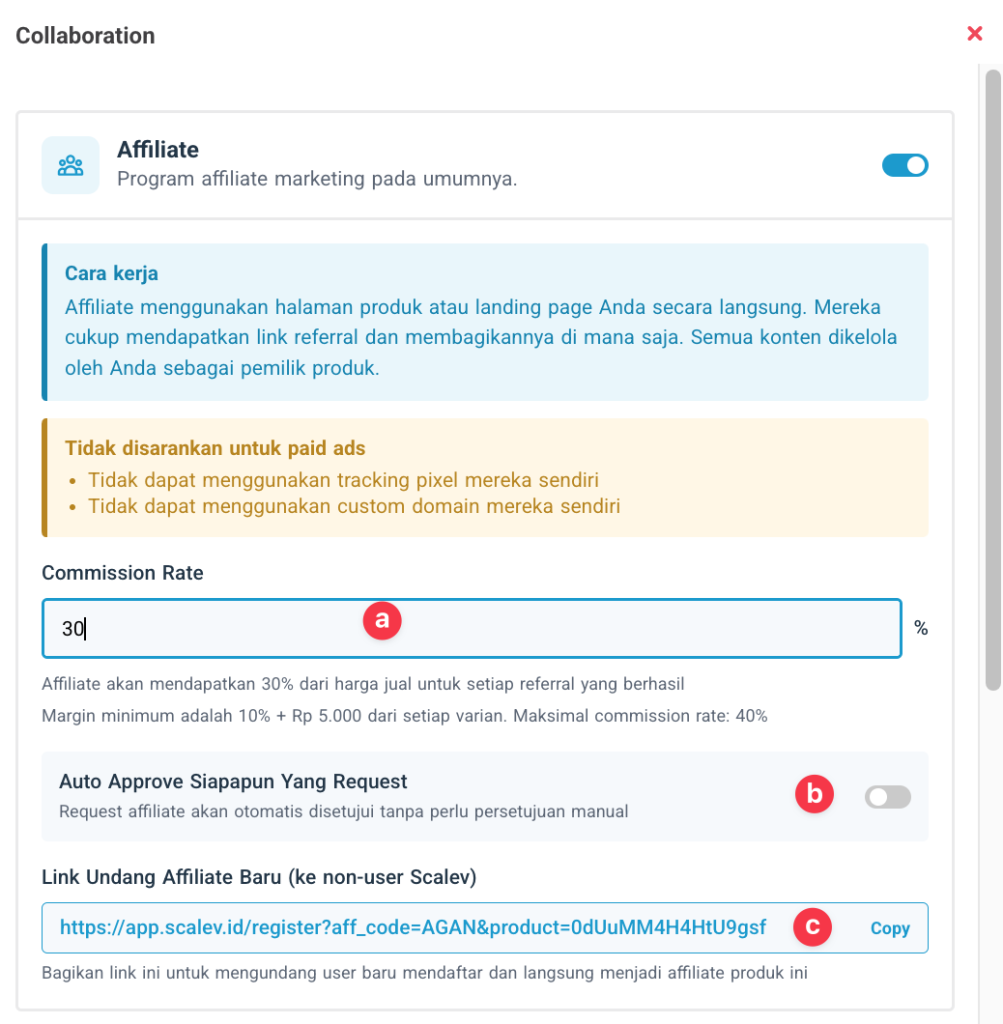Click the custom domain warning bullet

[354, 506]
